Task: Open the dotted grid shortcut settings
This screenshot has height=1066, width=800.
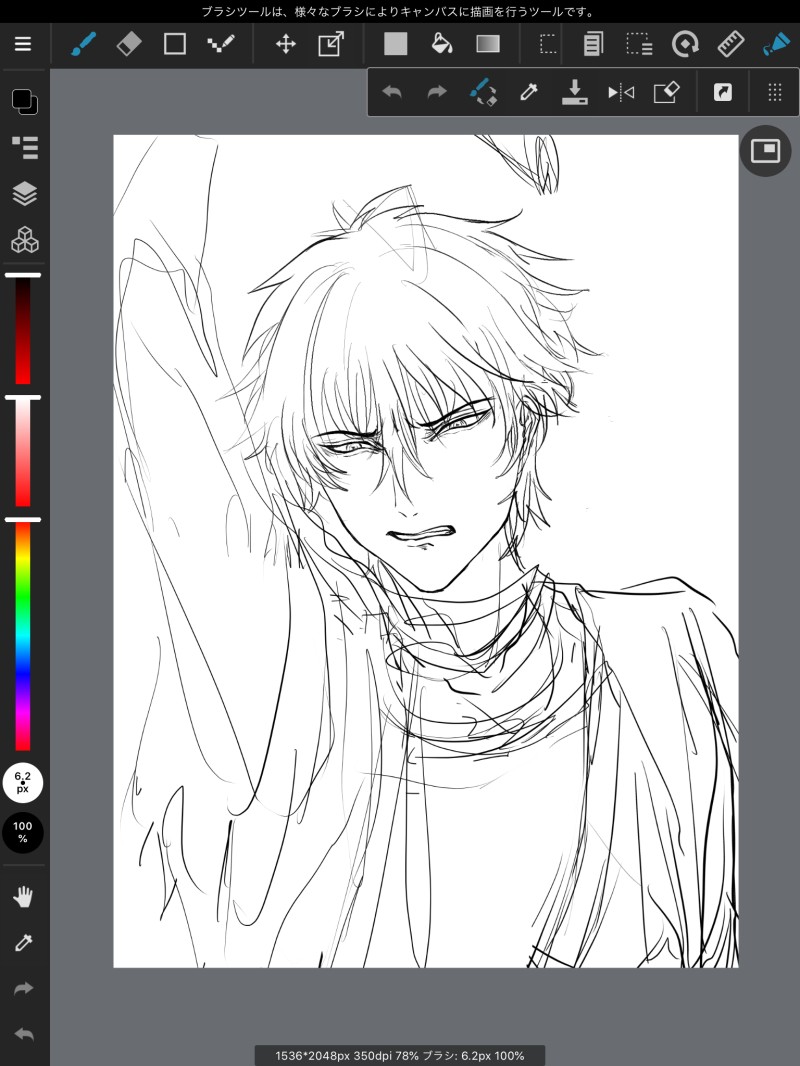Action: pyautogui.click(x=775, y=92)
